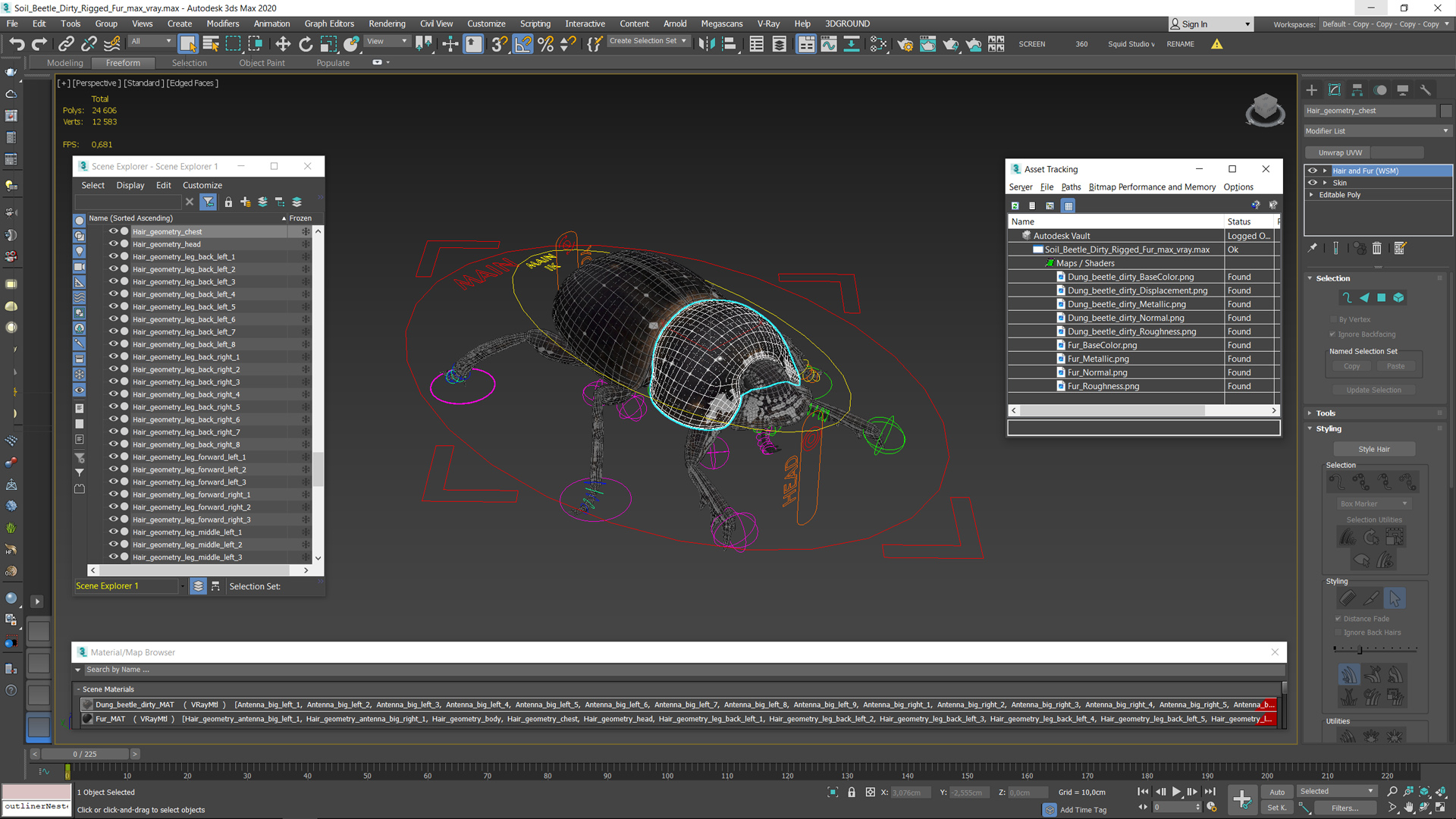Viewport: 1456px width, 819px height.
Task: Toggle Ignore Backfacing checkbox
Action: 1332,334
